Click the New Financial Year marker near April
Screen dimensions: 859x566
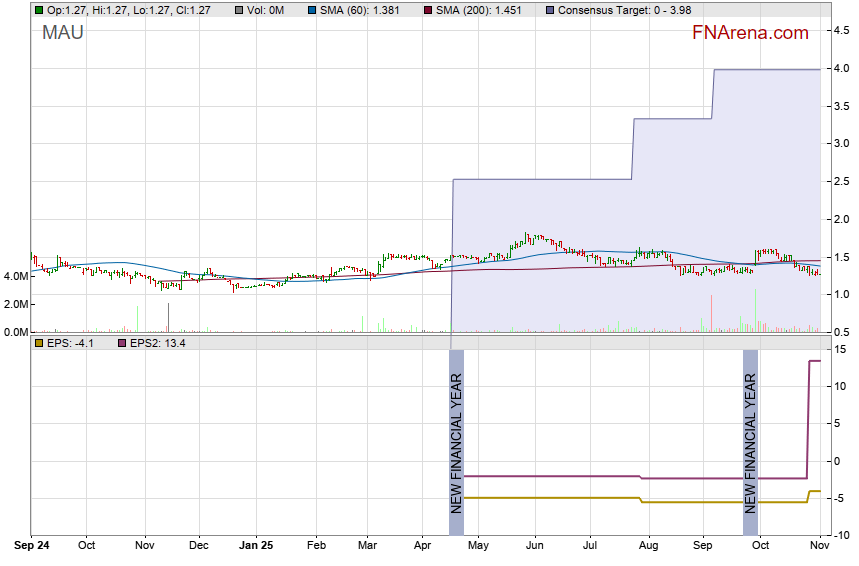pyautogui.click(x=456, y=443)
